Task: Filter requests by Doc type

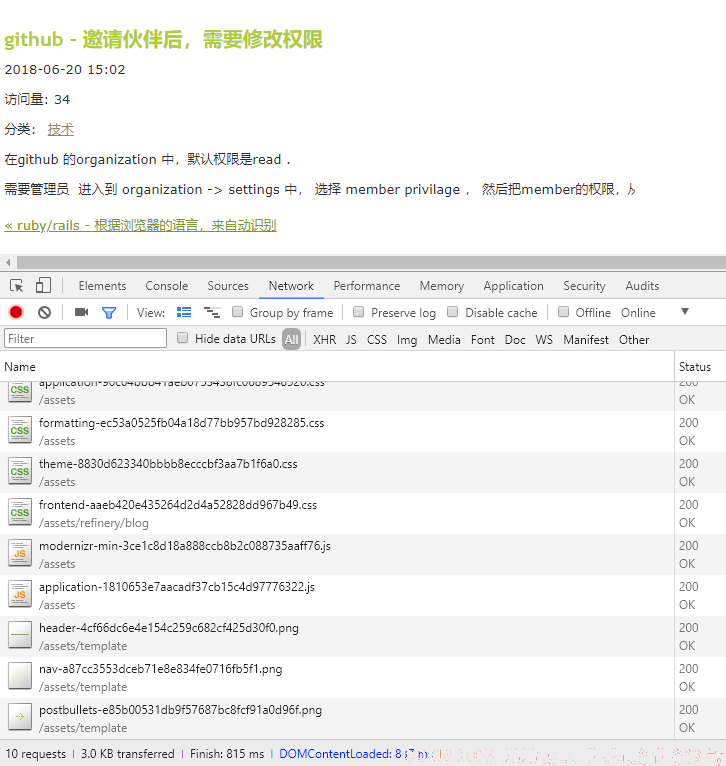Action: click(515, 340)
